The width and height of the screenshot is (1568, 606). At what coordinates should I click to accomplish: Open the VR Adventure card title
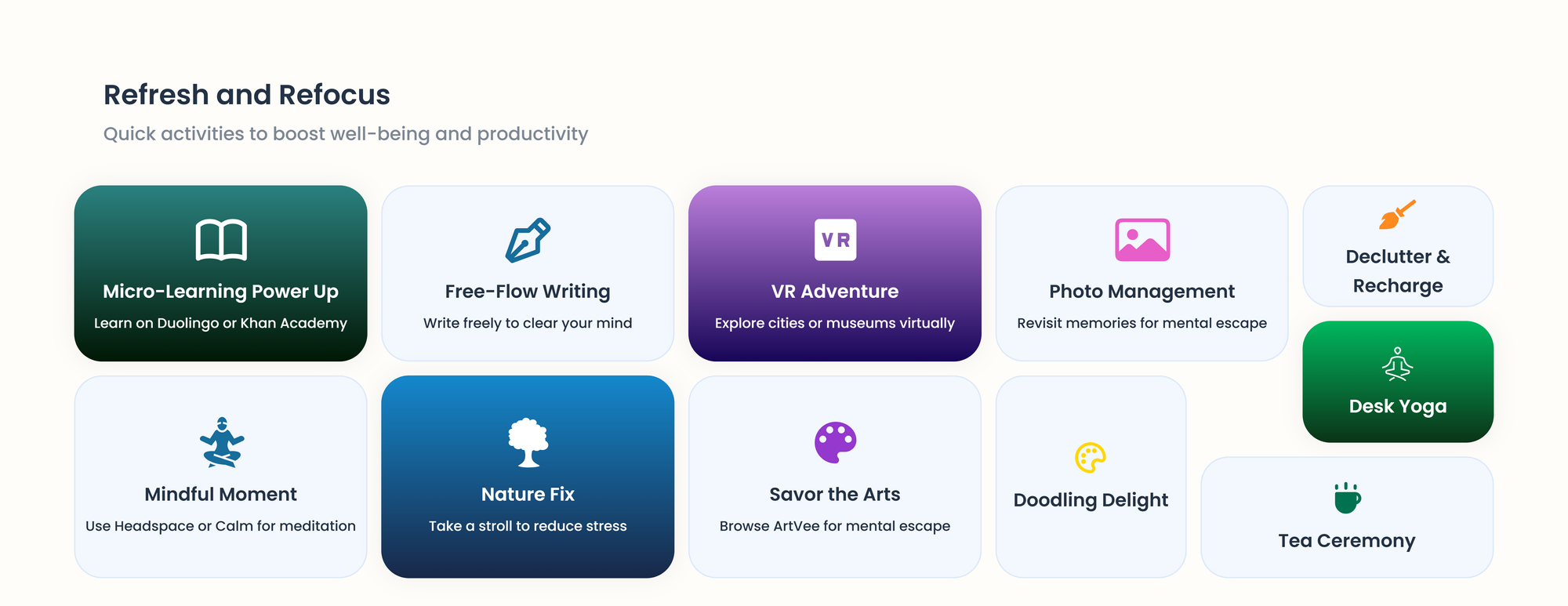click(x=835, y=292)
